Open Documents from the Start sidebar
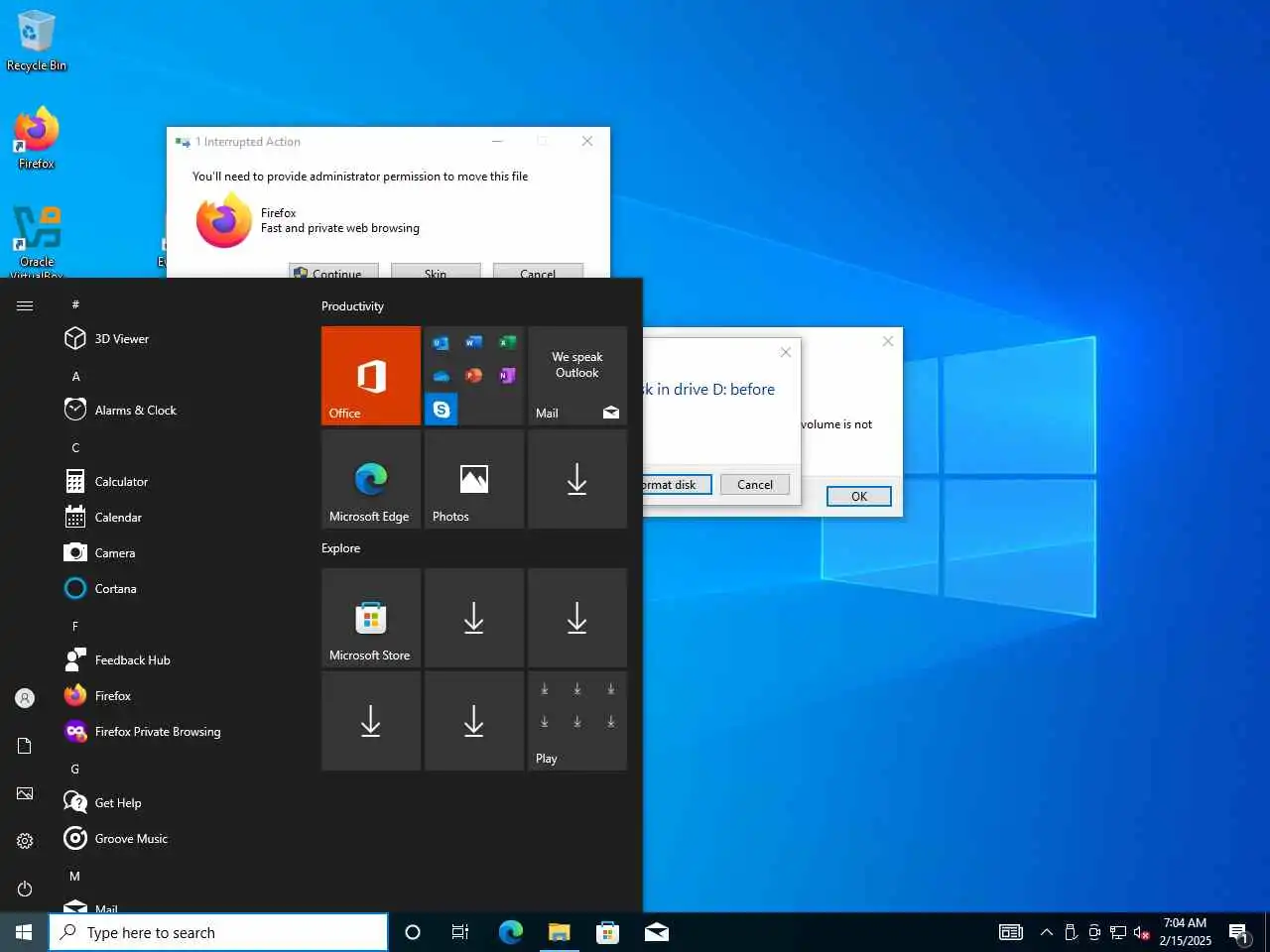1270x952 pixels. click(25, 746)
